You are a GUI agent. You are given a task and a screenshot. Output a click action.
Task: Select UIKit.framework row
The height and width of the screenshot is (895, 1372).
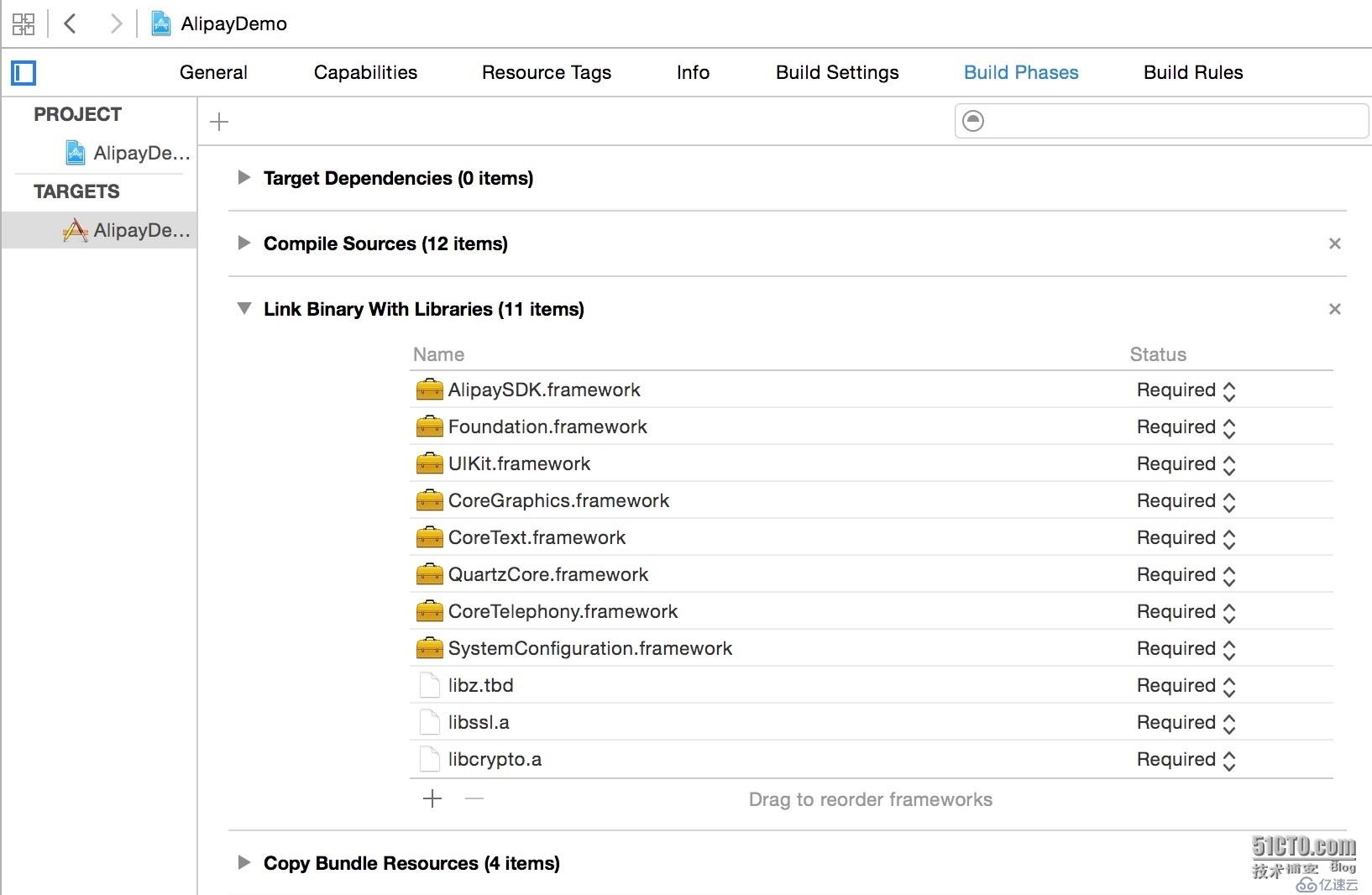[872, 463]
